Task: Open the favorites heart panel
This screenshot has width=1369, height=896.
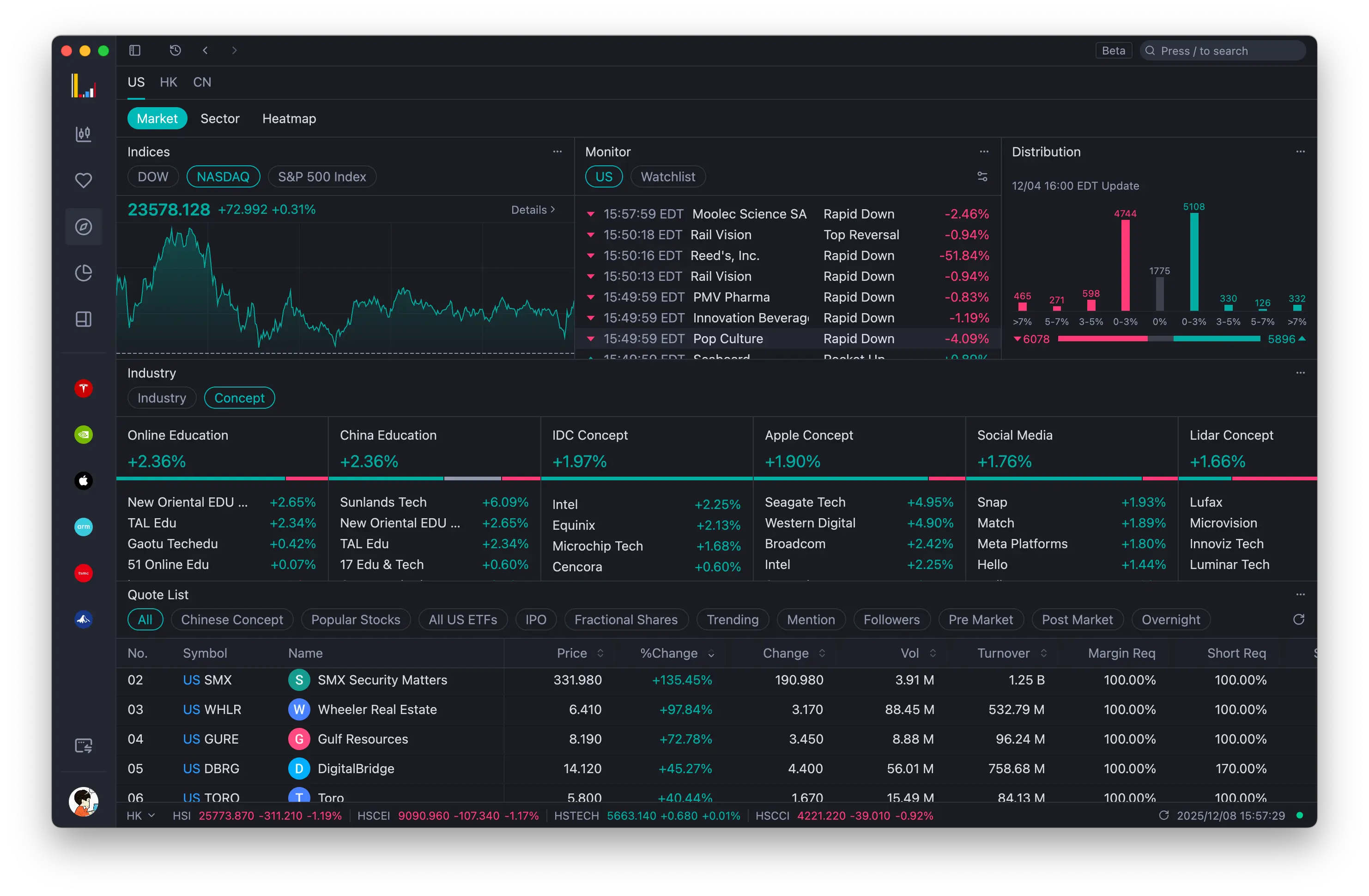Action: point(84,180)
